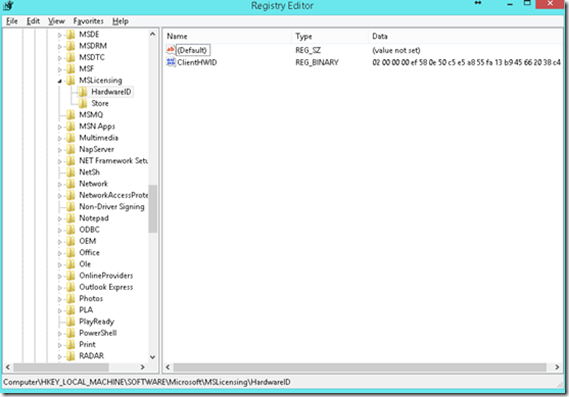Open the Help menu
Viewport: 569px width, 397px height.
120,21
